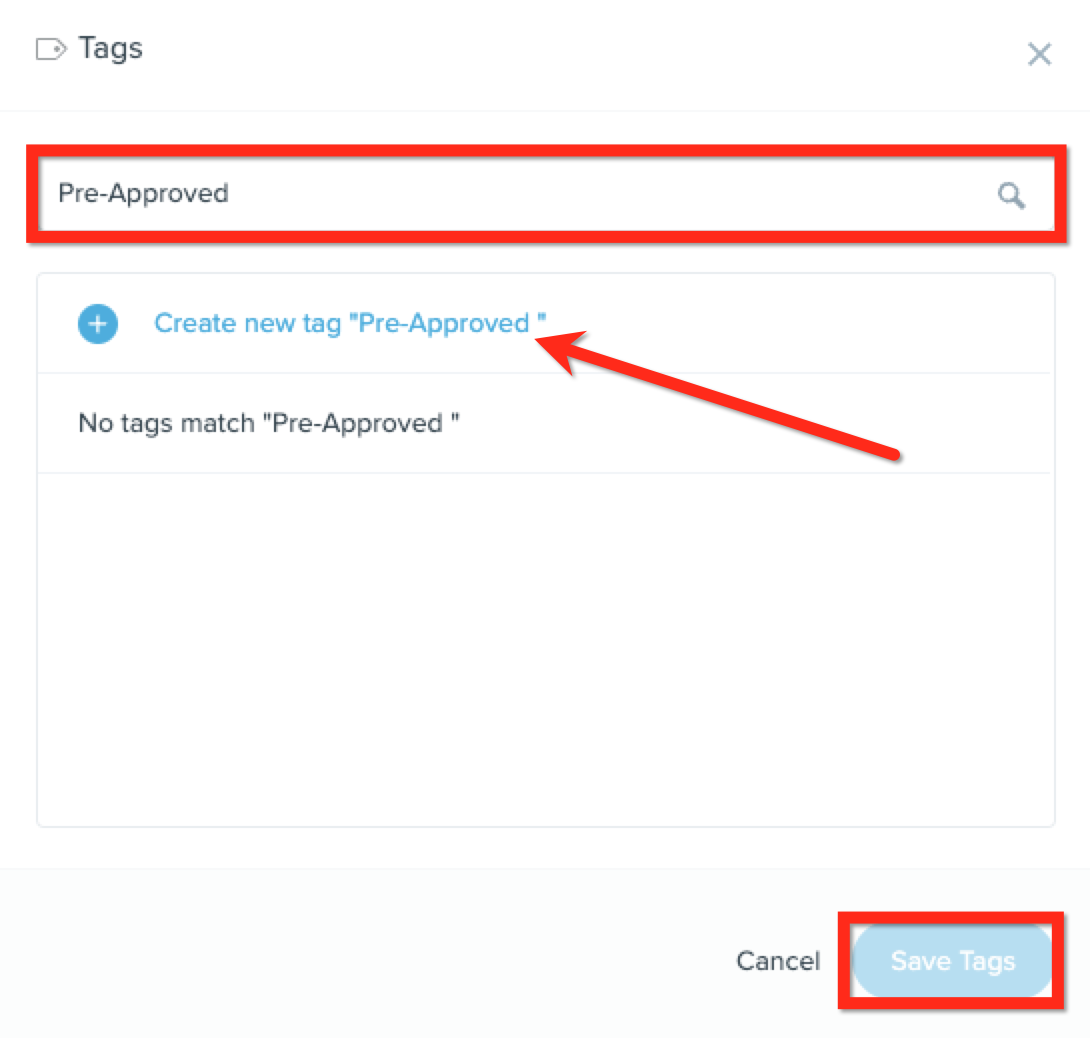Click the No tags match message row

[546, 423]
